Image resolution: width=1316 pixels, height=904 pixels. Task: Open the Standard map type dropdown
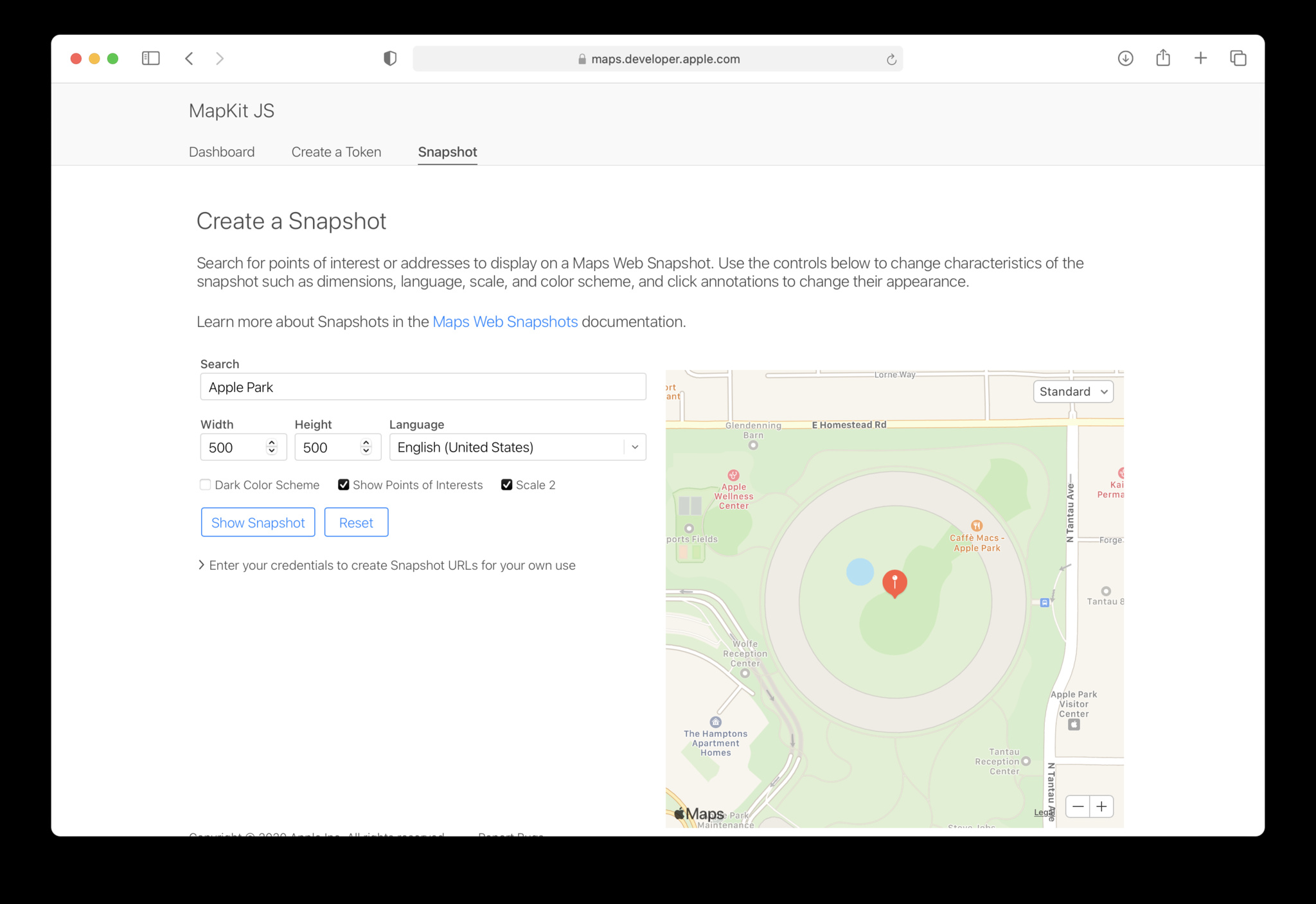click(x=1073, y=391)
